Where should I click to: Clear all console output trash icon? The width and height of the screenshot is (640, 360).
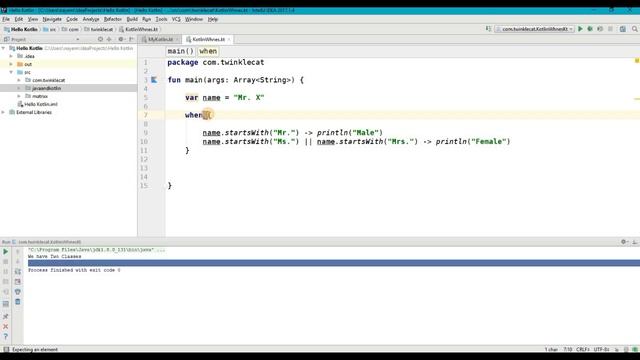point(18,302)
